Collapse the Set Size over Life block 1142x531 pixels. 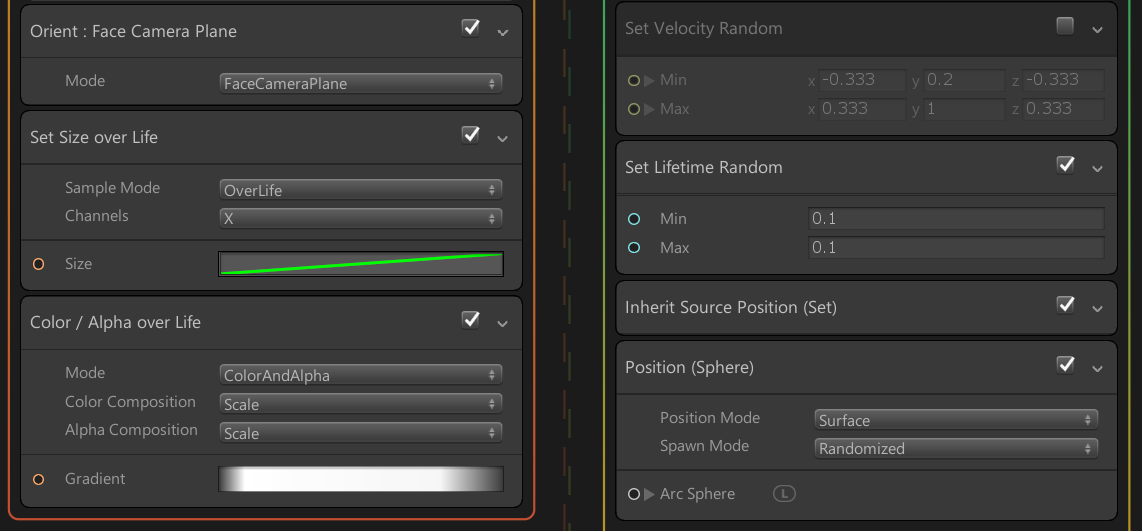[503, 138]
